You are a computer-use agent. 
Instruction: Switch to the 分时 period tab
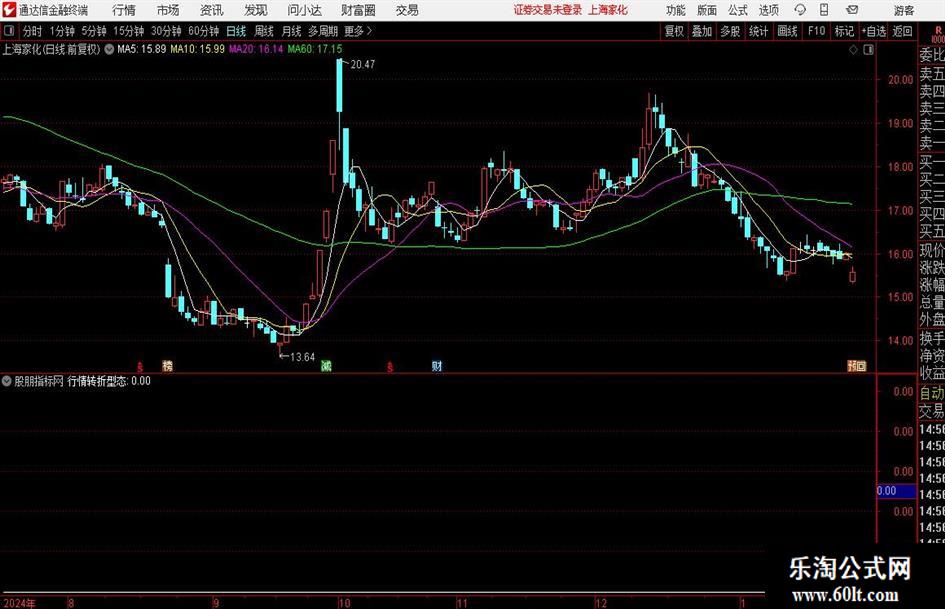32,31
